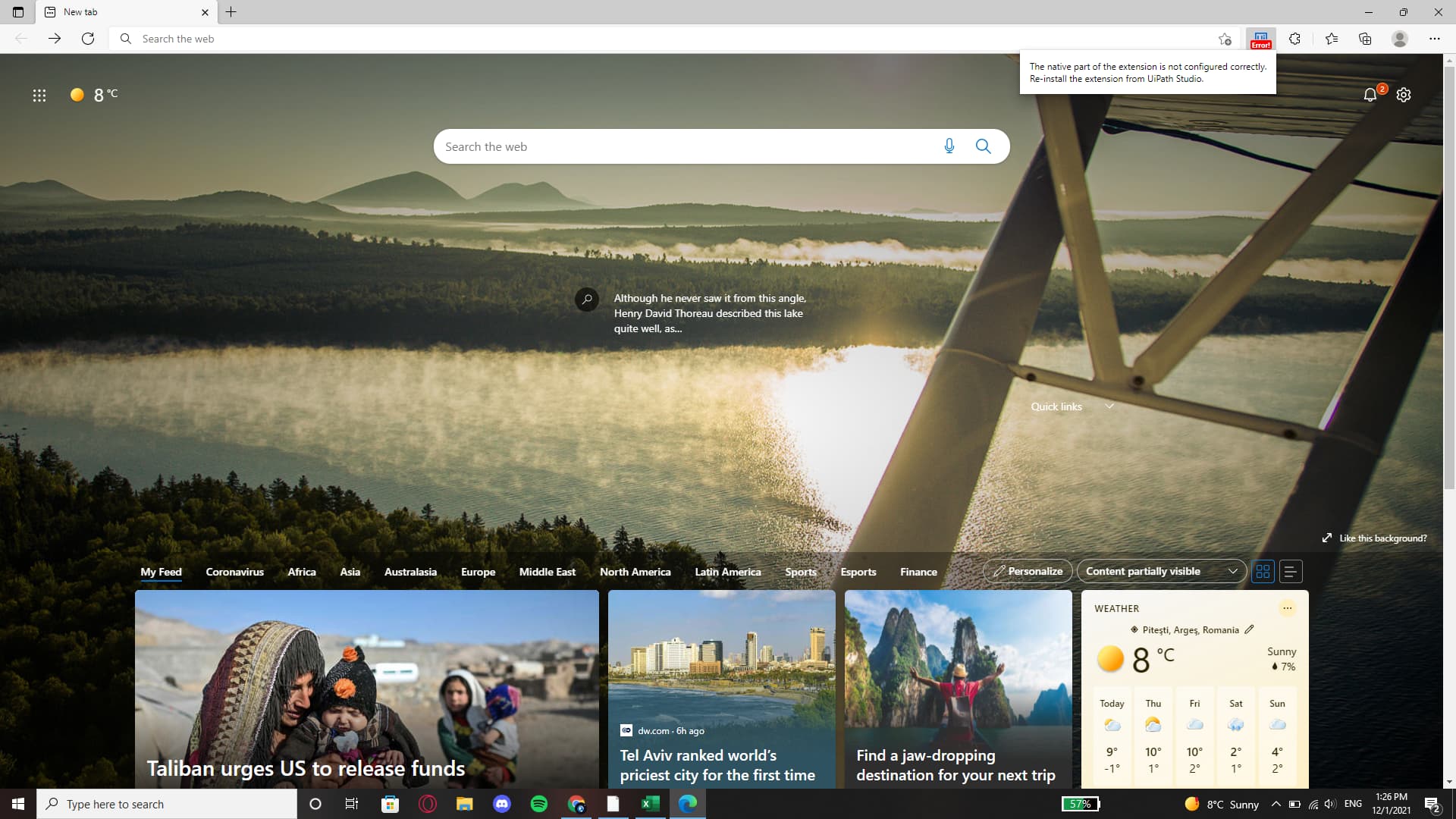Show hidden system tray icons
The width and height of the screenshot is (1456, 819).
pyautogui.click(x=1276, y=804)
